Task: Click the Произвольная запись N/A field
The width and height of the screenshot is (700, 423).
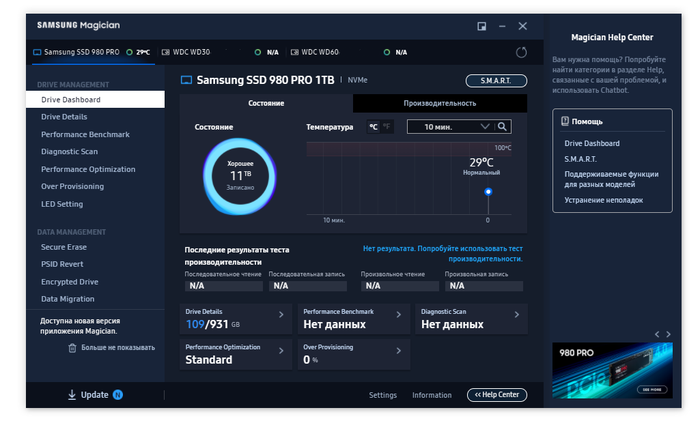Action: 483,286
